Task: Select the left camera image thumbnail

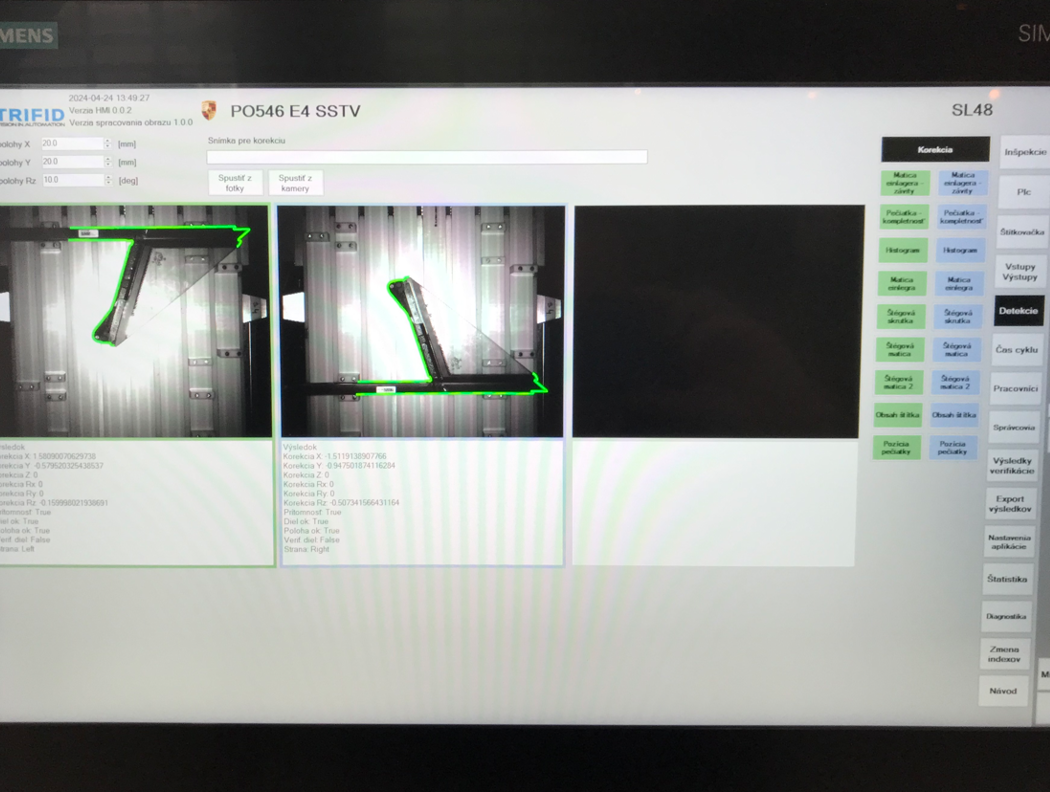Action: [135, 321]
